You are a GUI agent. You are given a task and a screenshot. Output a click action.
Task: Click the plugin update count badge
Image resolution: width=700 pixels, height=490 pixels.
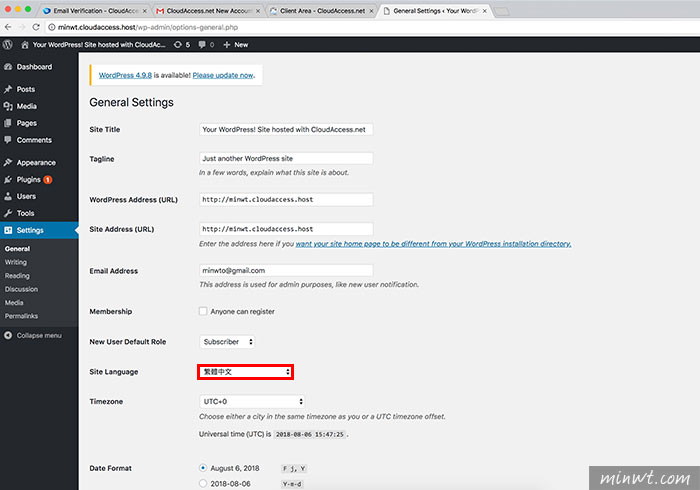pyautogui.click(x=48, y=179)
